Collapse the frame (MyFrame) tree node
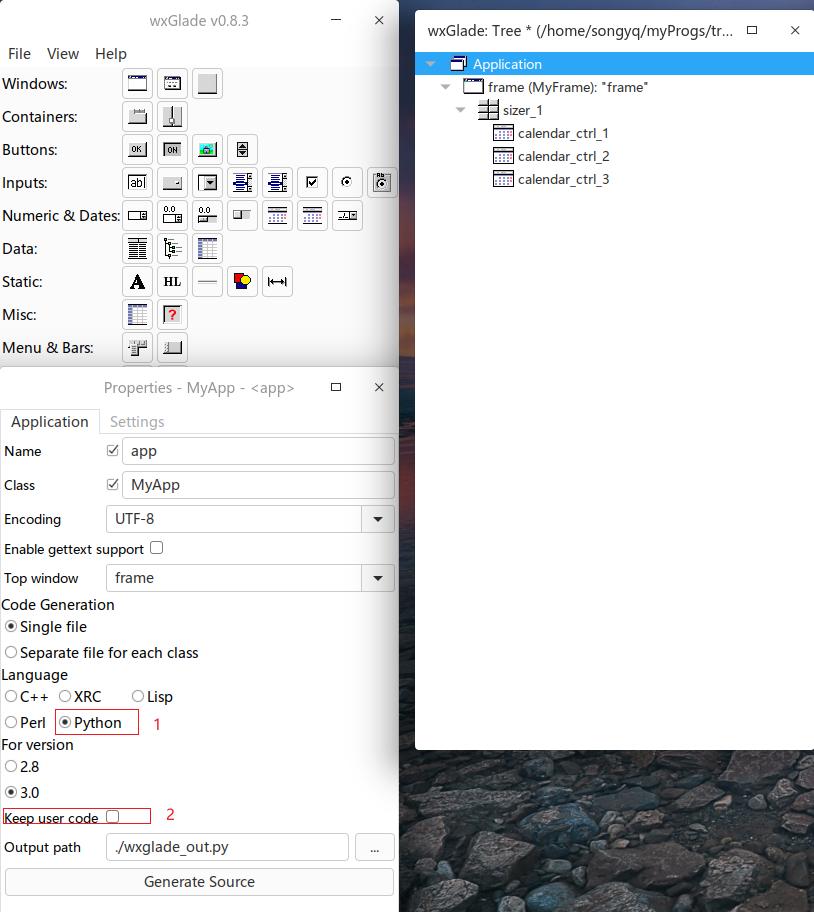This screenshot has width=814, height=912. click(x=446, y=87)
